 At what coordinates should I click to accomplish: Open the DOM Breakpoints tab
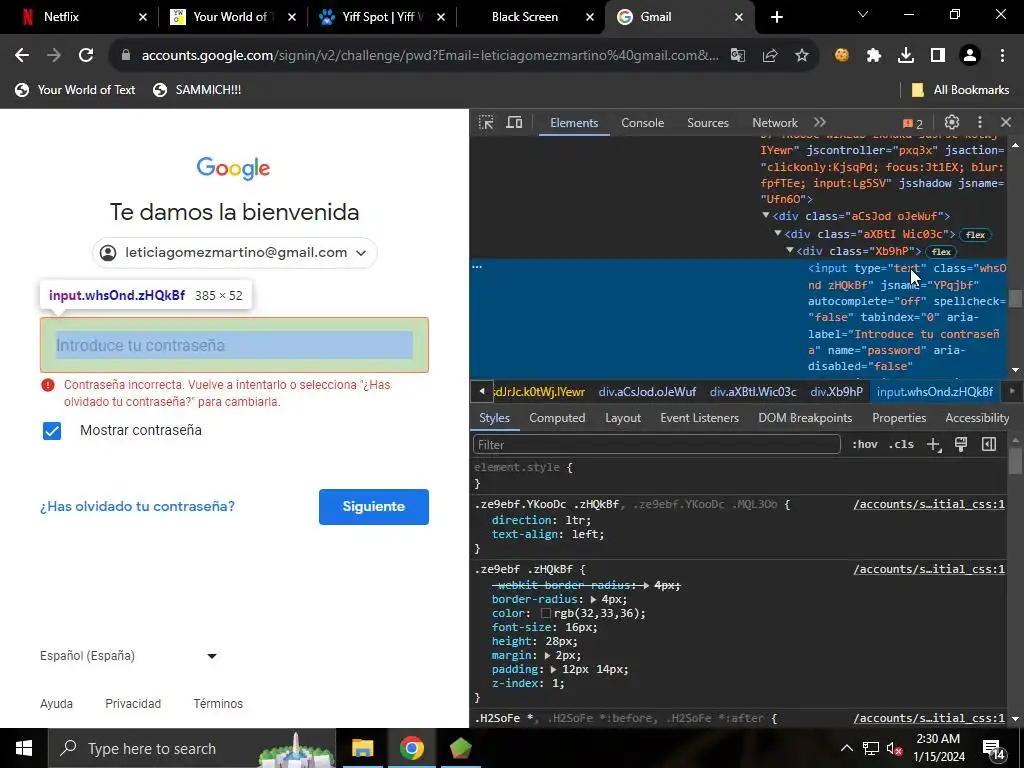[805, 418]
